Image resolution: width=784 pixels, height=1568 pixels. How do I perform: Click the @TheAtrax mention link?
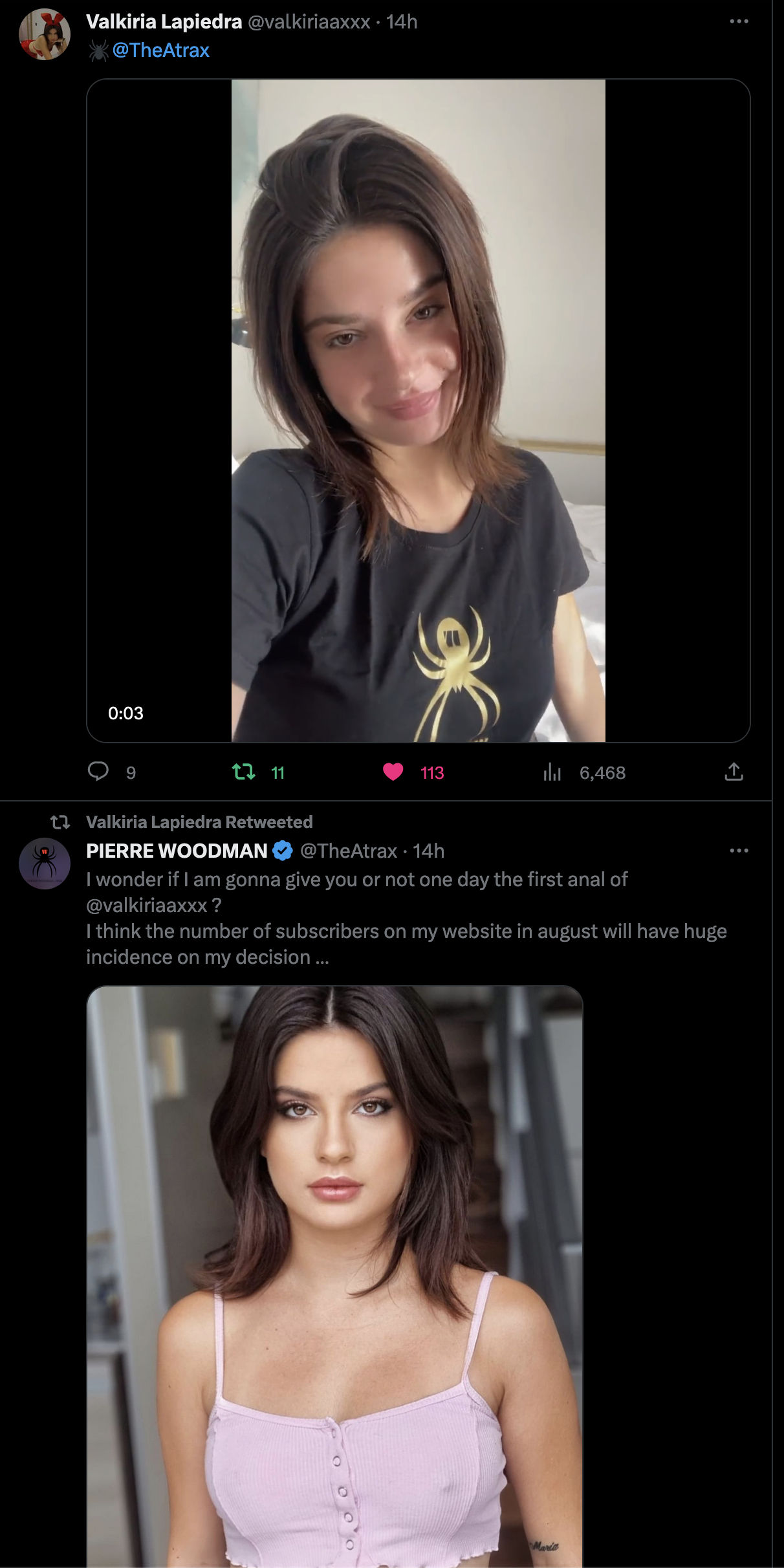(160, 50)
